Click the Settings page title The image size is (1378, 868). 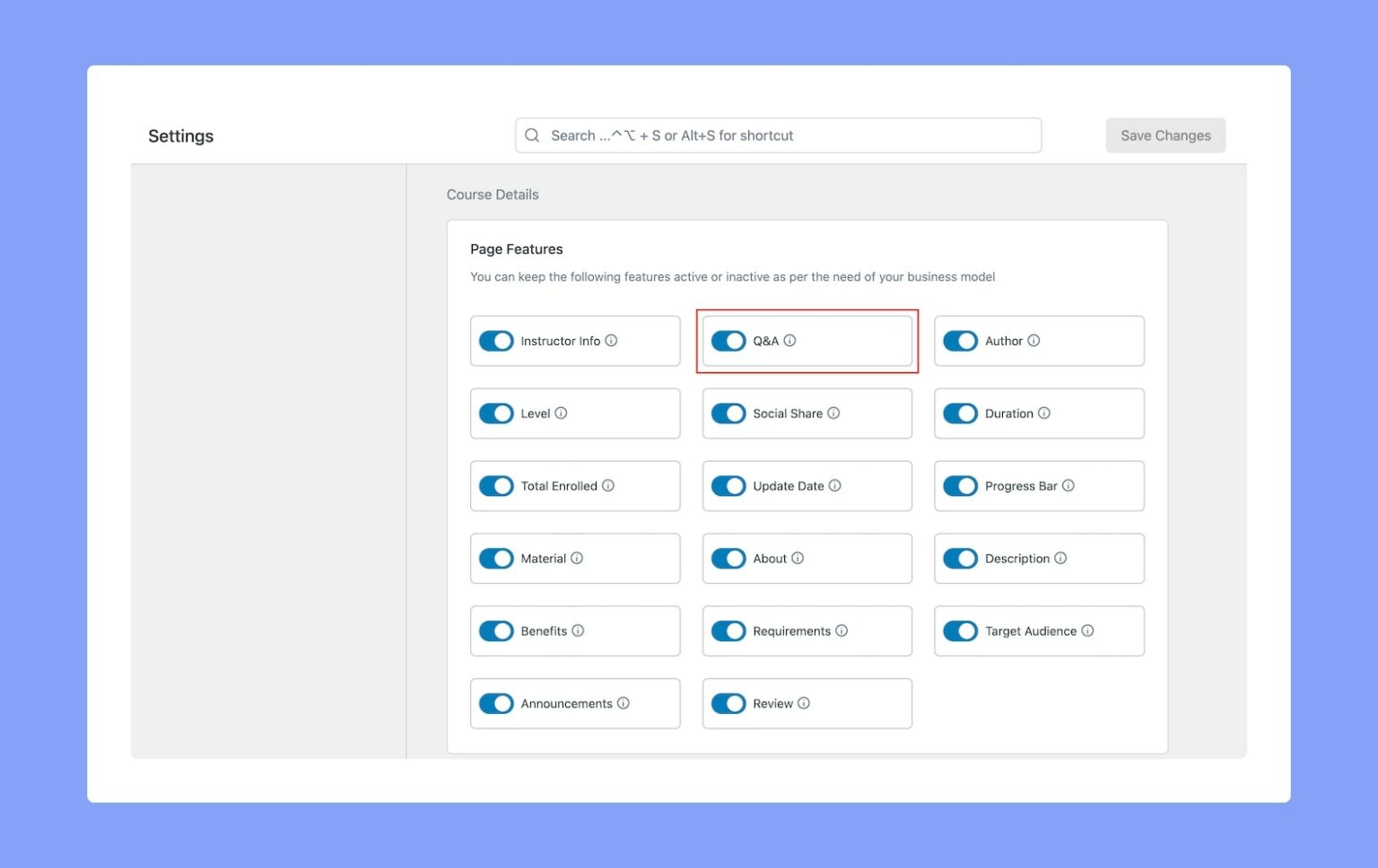[180, 136]
